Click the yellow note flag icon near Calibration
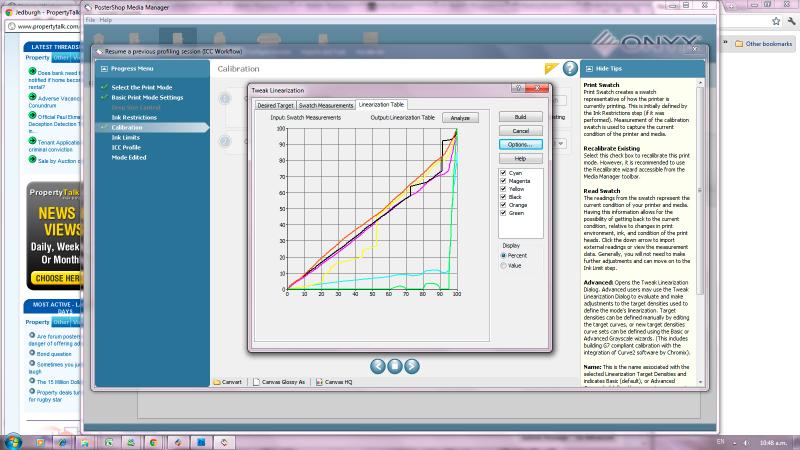The height and width of the screenshot is (450, 800). pyautogui.click(x=551, y=68)
